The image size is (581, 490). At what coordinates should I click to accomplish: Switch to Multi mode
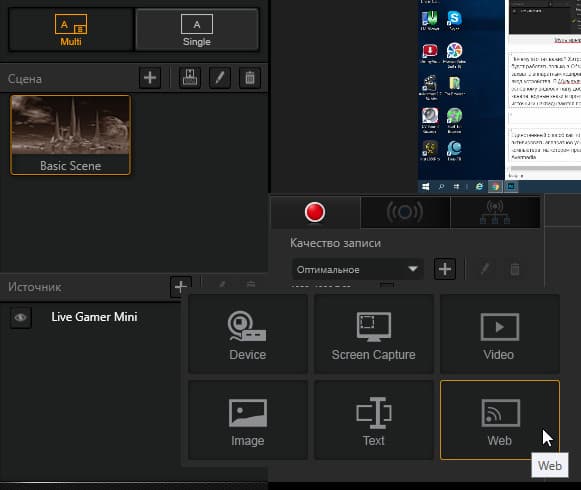pos(71,30)
